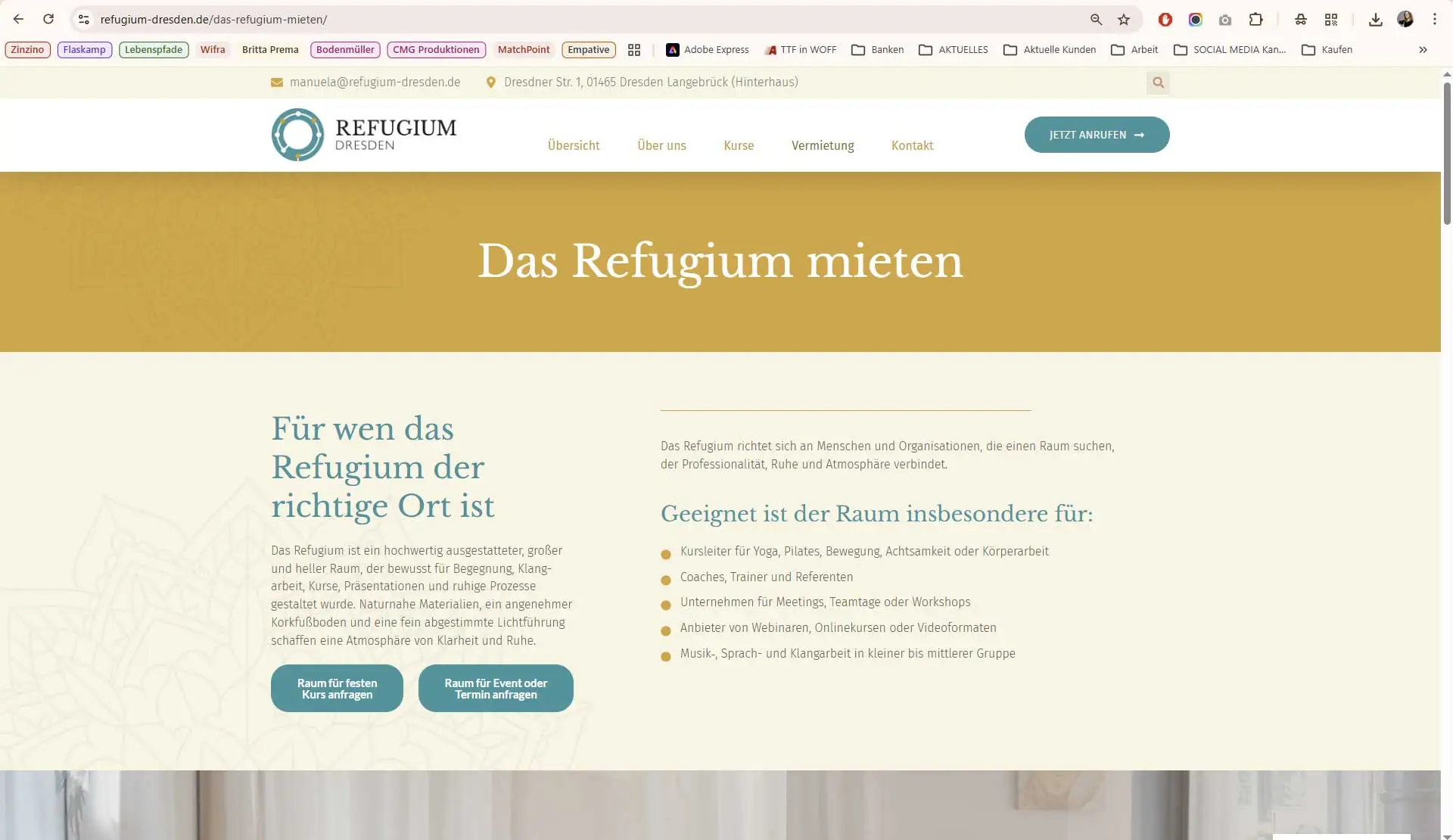Expand the Kaufen bookmark folder
Screen dimensions: 1453x840
click(x=1327, y=50)
